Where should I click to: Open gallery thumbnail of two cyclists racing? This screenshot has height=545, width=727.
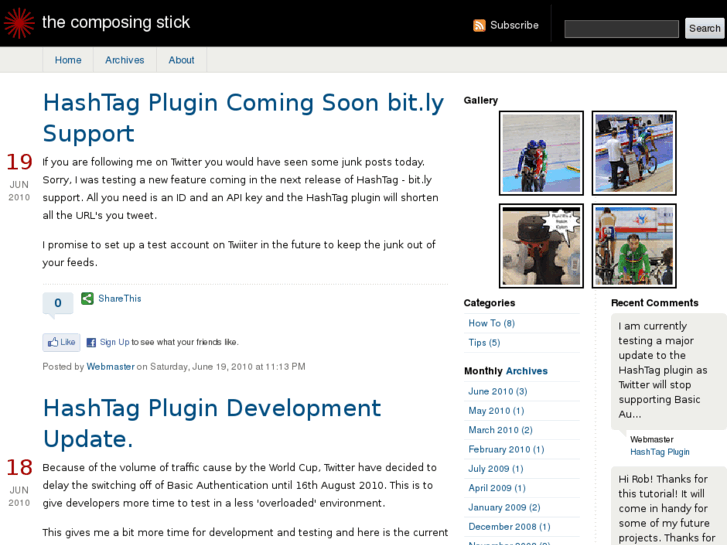(x=541, y=153)
